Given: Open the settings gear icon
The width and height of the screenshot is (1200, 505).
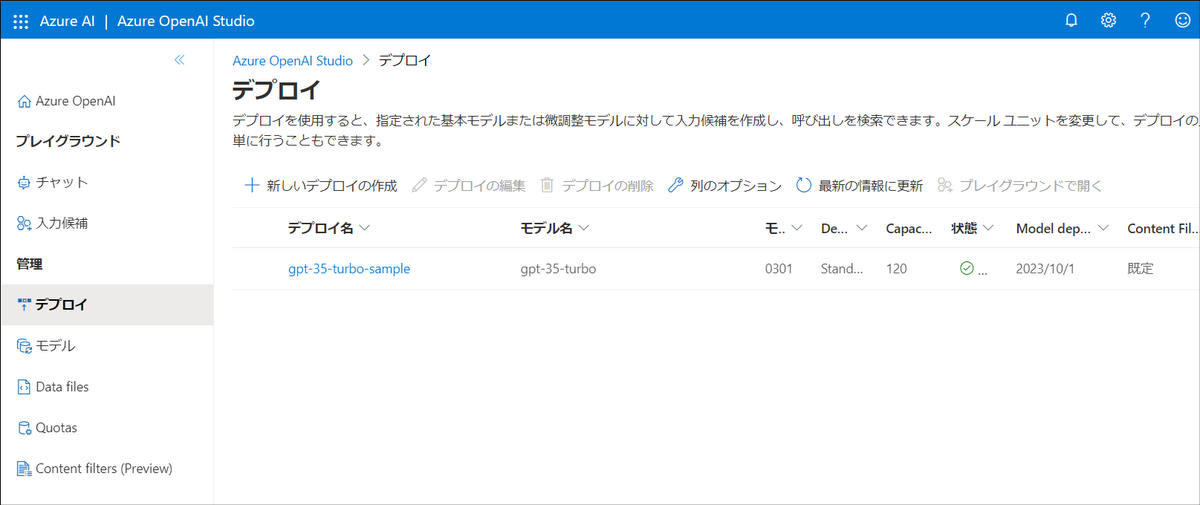Looking at the screenshot, I should click(1108, 20).
